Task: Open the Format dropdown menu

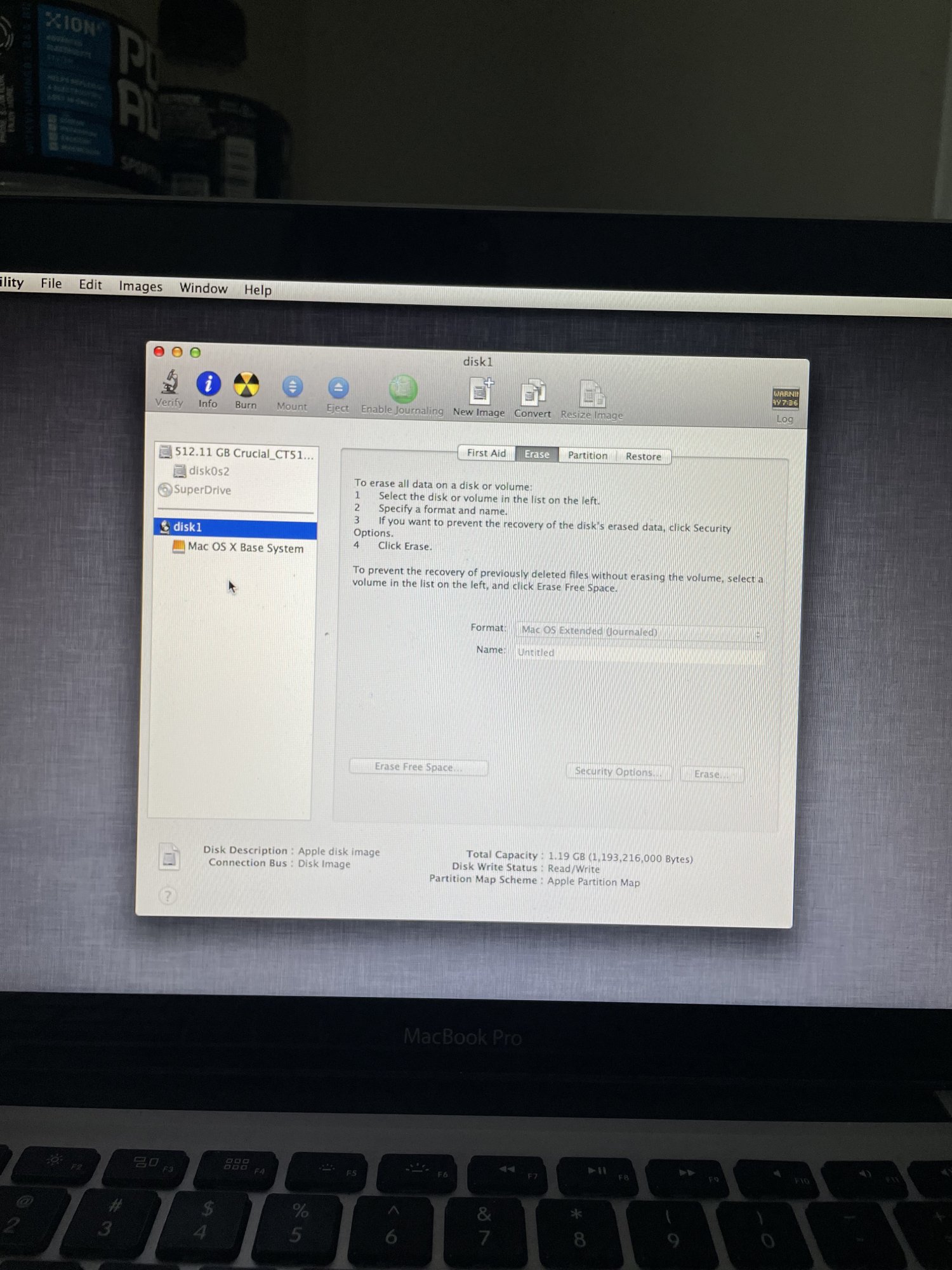Action: tap(639, 631)
